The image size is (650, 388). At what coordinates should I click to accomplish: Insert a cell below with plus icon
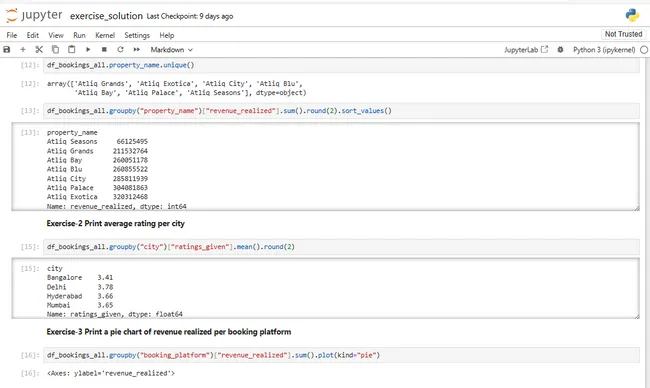(23, 50)
